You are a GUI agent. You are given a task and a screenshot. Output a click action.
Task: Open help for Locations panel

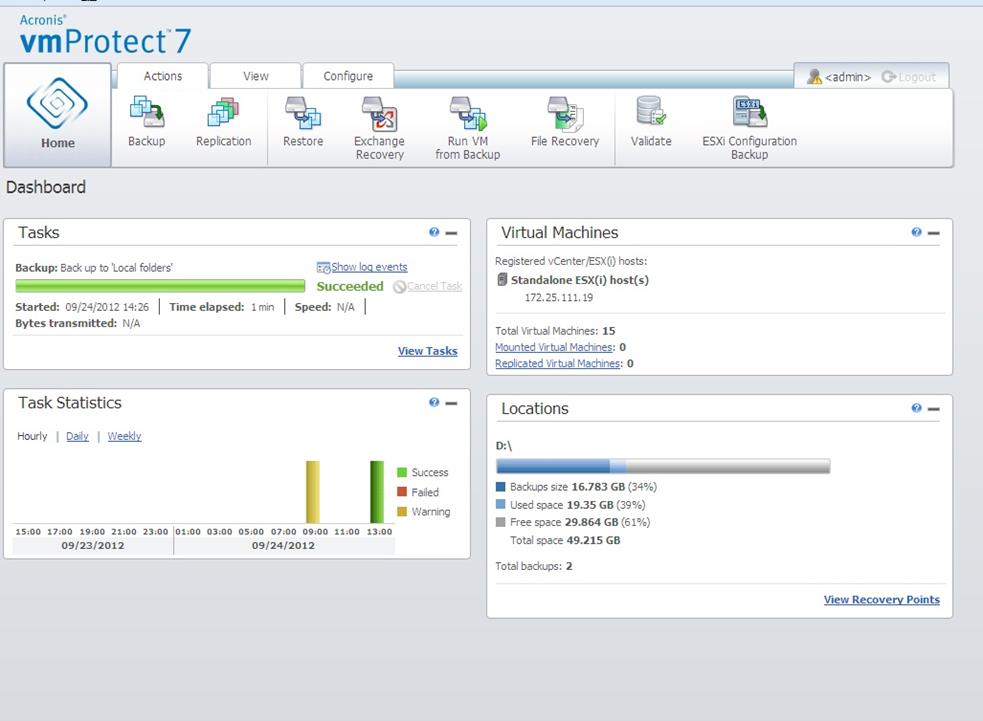(x=917, y=408)
